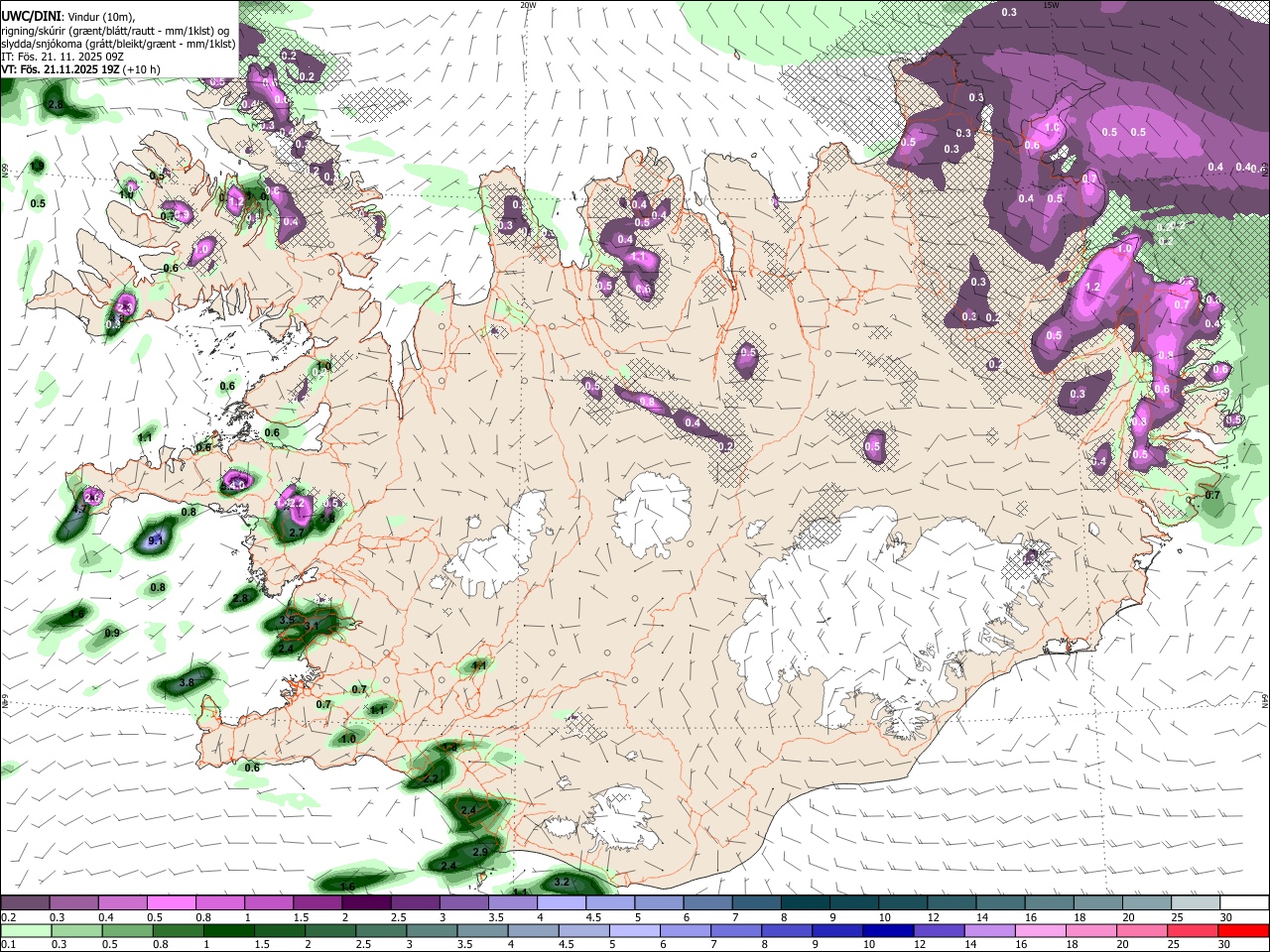Click the 20W longitude label on the map edge

pos(528,5)
